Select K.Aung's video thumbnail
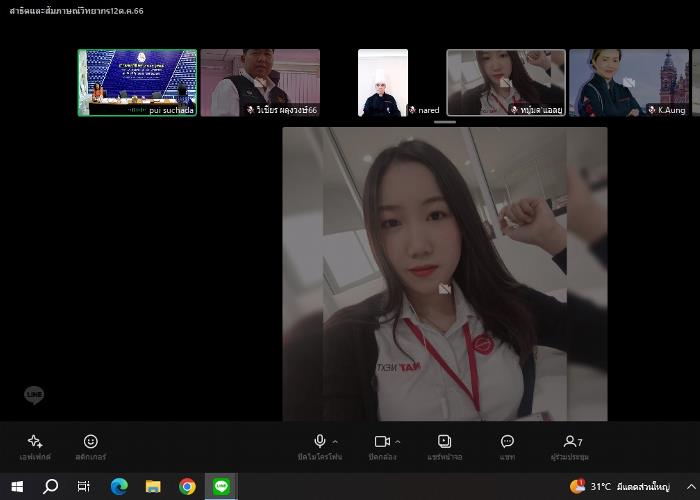Screen dimensions: 700x500 click(x=628, y=82)
